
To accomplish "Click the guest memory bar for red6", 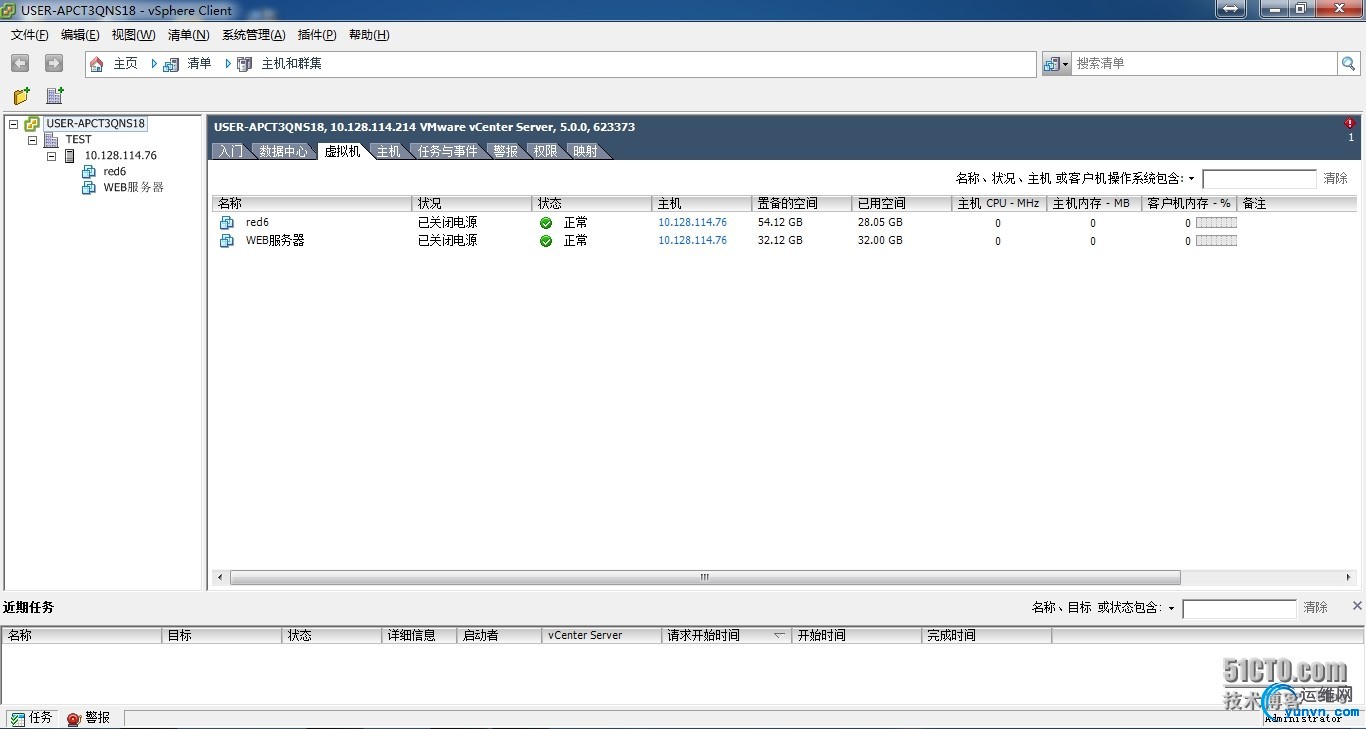I will [1216, 223].
